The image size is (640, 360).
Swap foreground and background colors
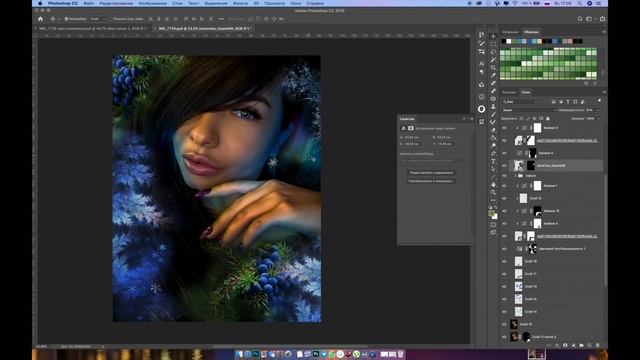coord(496,207)
